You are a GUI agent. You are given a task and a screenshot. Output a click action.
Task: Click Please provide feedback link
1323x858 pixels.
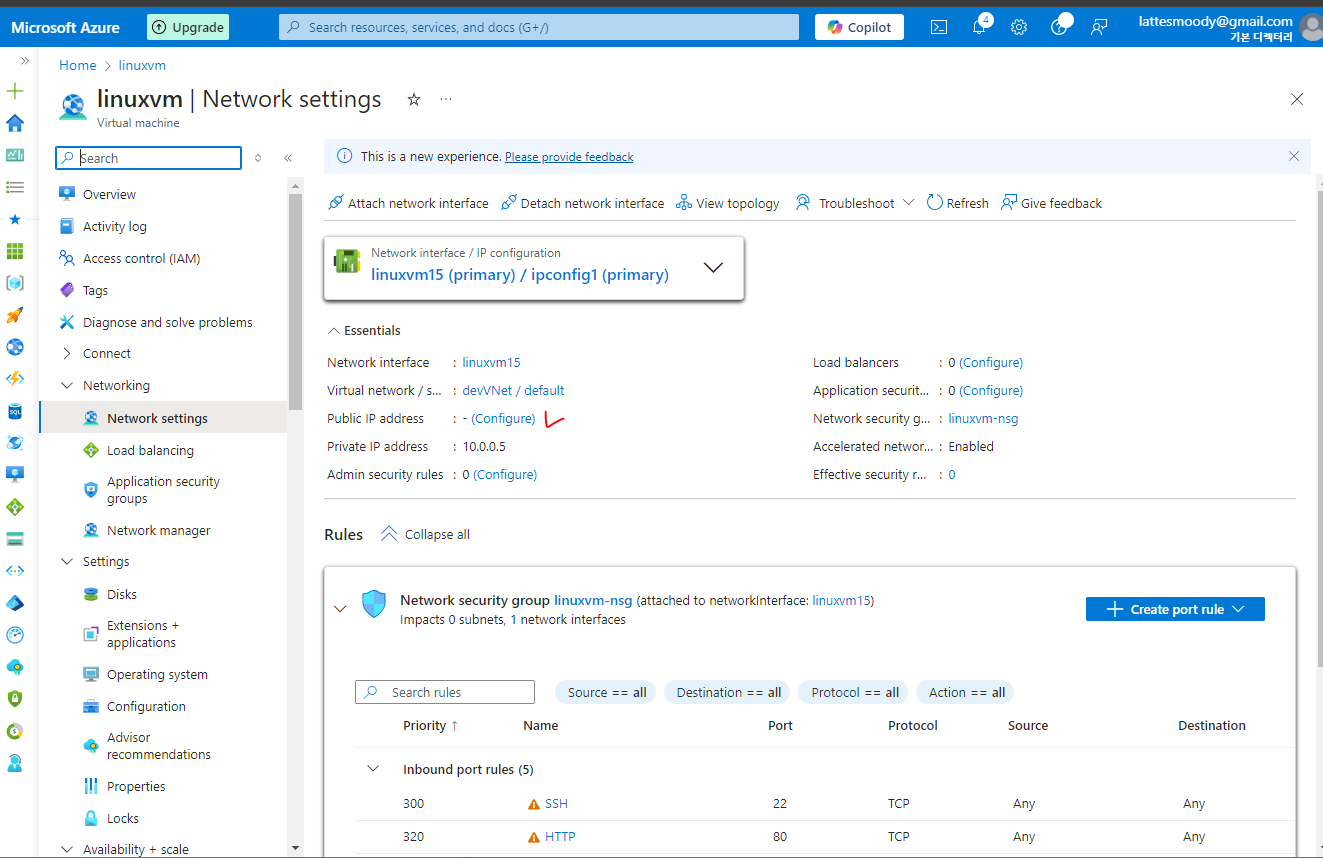click(x=569, y=157)
